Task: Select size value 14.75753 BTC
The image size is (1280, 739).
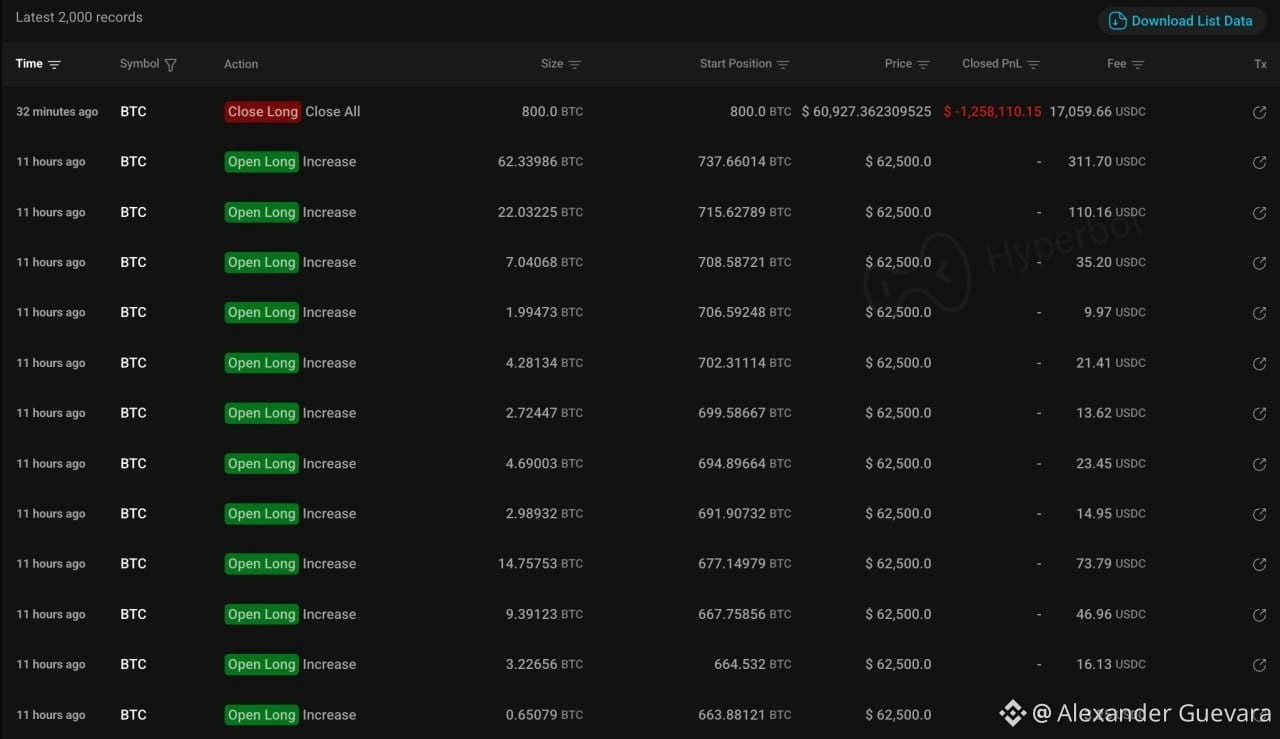Action: click(540, 564)
